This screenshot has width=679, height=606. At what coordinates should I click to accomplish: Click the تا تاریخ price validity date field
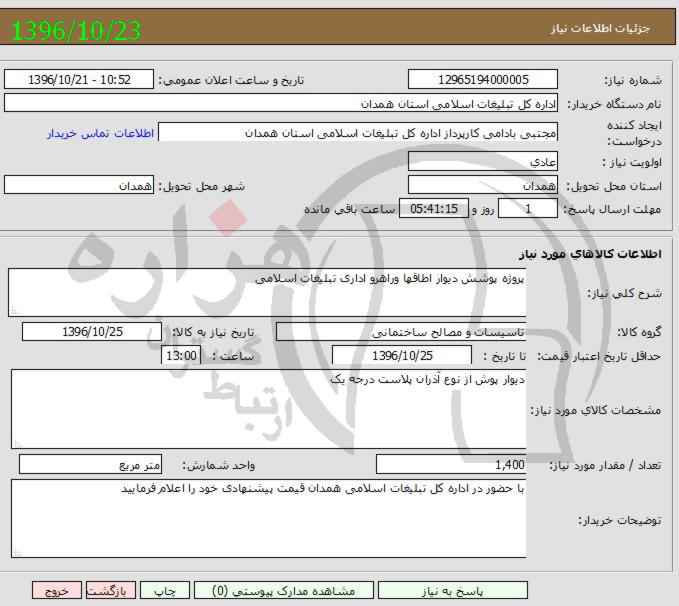402,356
